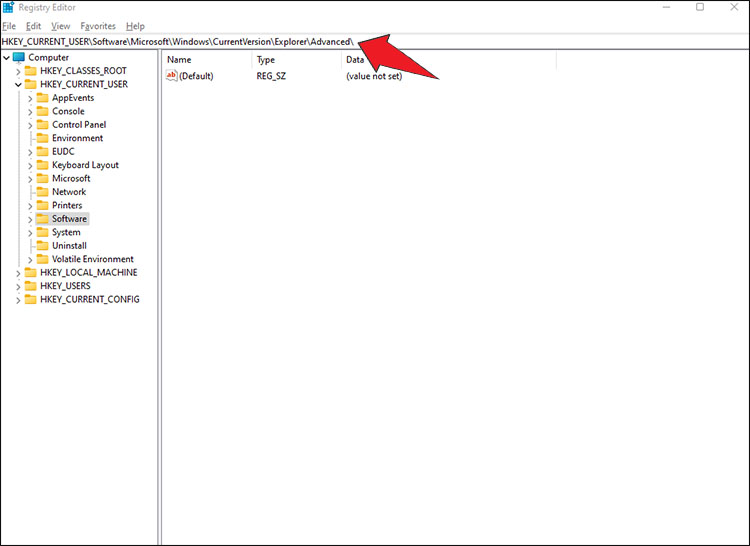Click the Control Panel folder icon

(x=43, y=124)
